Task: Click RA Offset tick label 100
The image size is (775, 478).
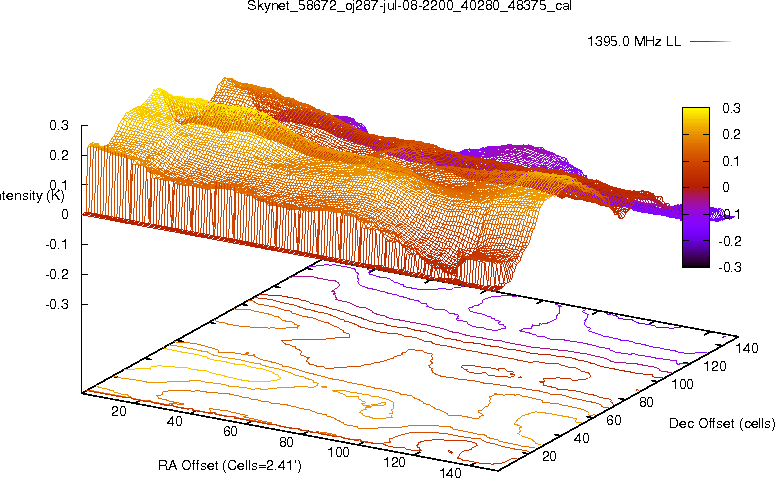Action: pos(339,452)
